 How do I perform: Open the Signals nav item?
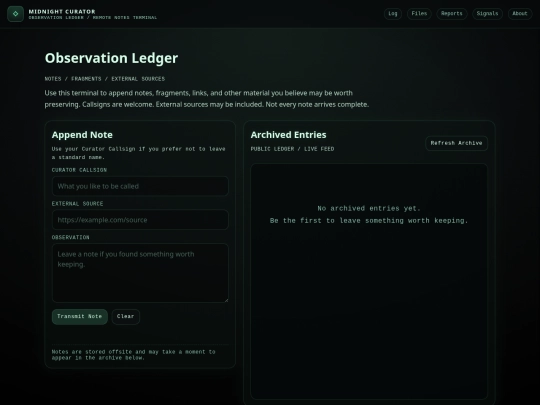click(487, 14)
